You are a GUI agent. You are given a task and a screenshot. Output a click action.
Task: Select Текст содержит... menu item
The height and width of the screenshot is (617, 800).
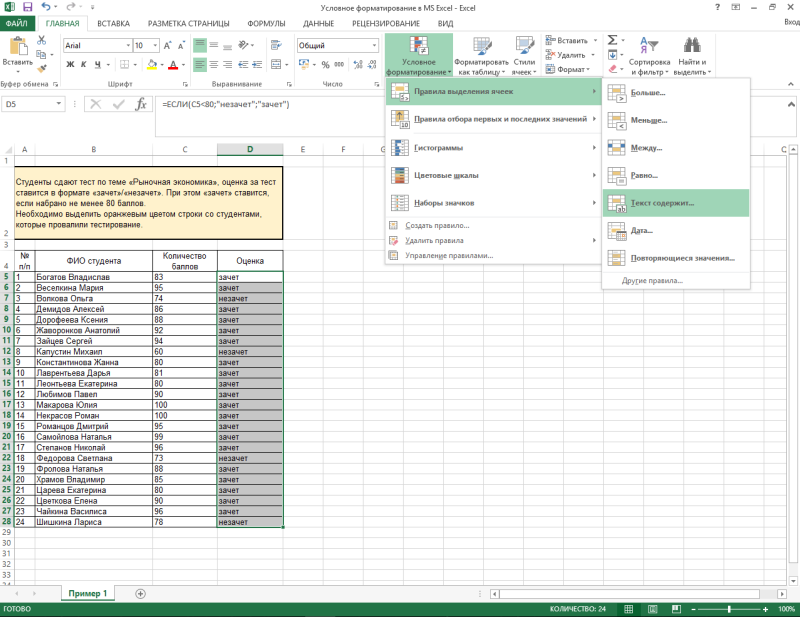pos(676,203)
